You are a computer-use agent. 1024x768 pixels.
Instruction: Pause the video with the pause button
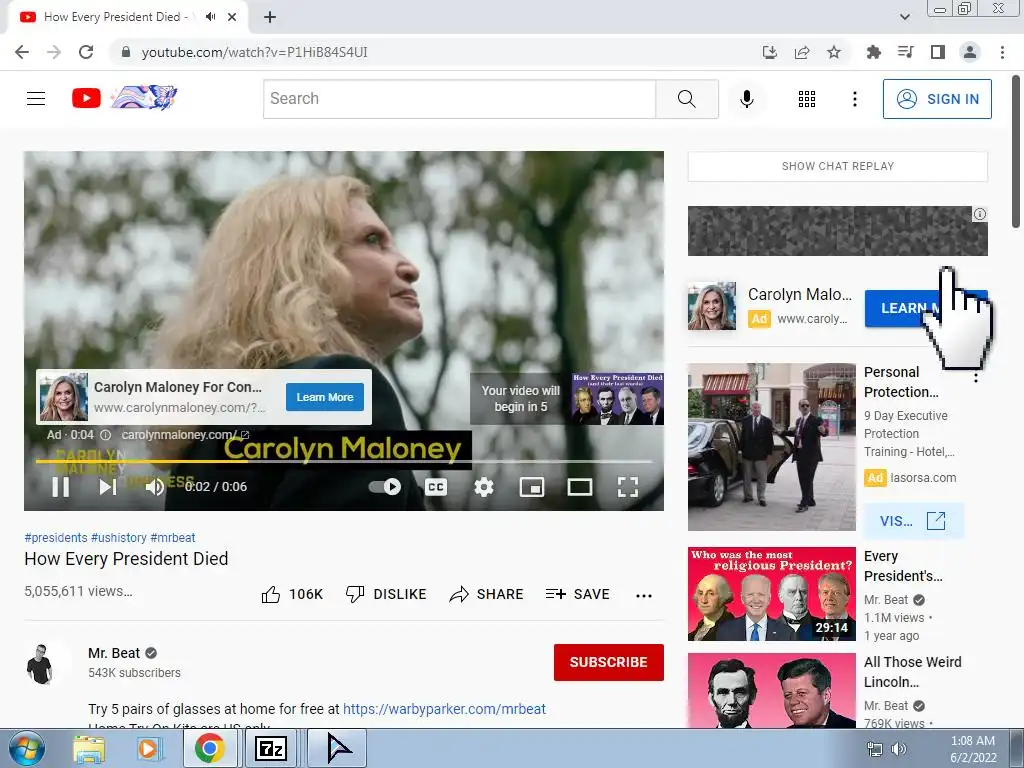coord(61,487)
